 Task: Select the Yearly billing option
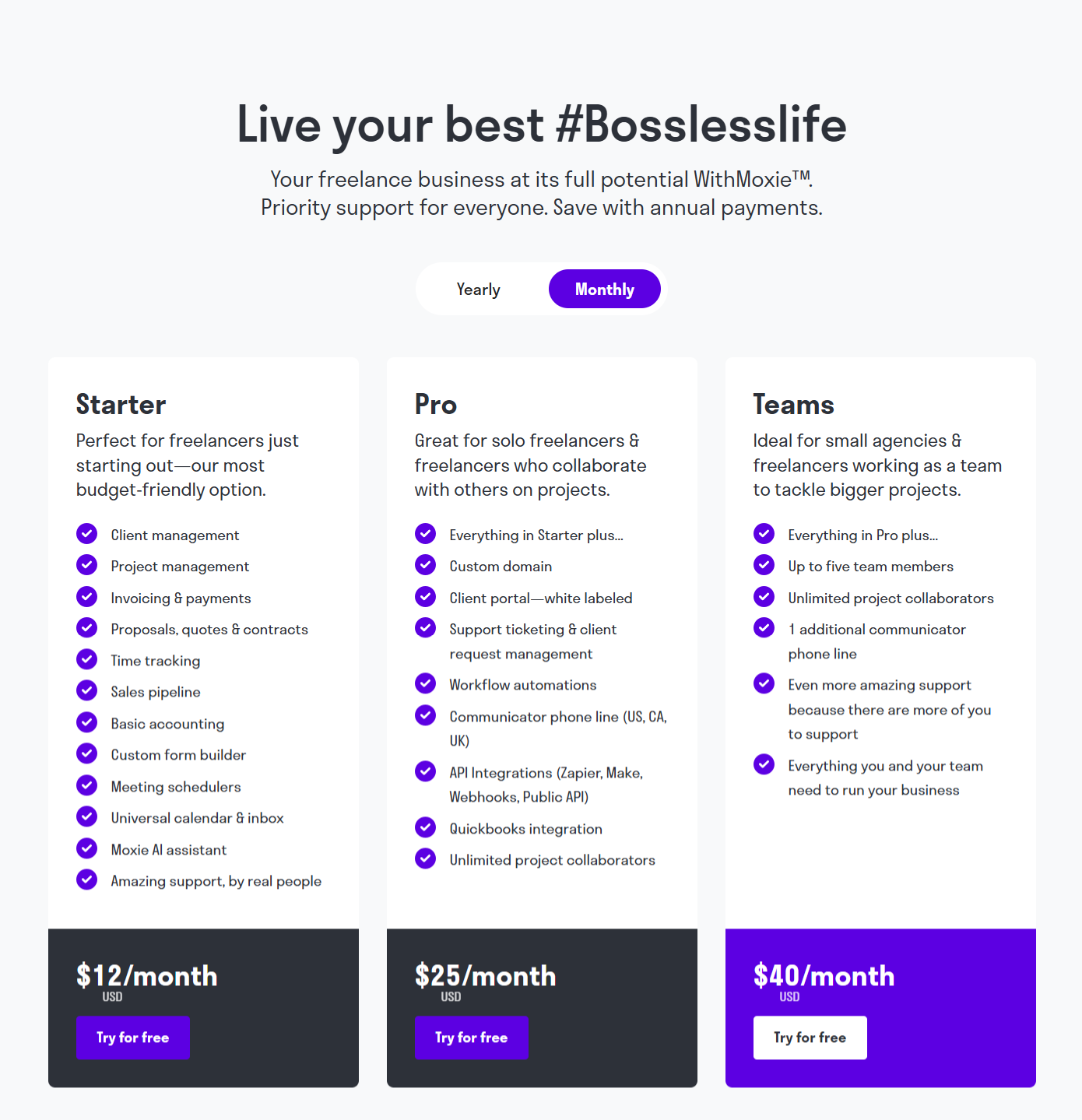tap(478, 288)
